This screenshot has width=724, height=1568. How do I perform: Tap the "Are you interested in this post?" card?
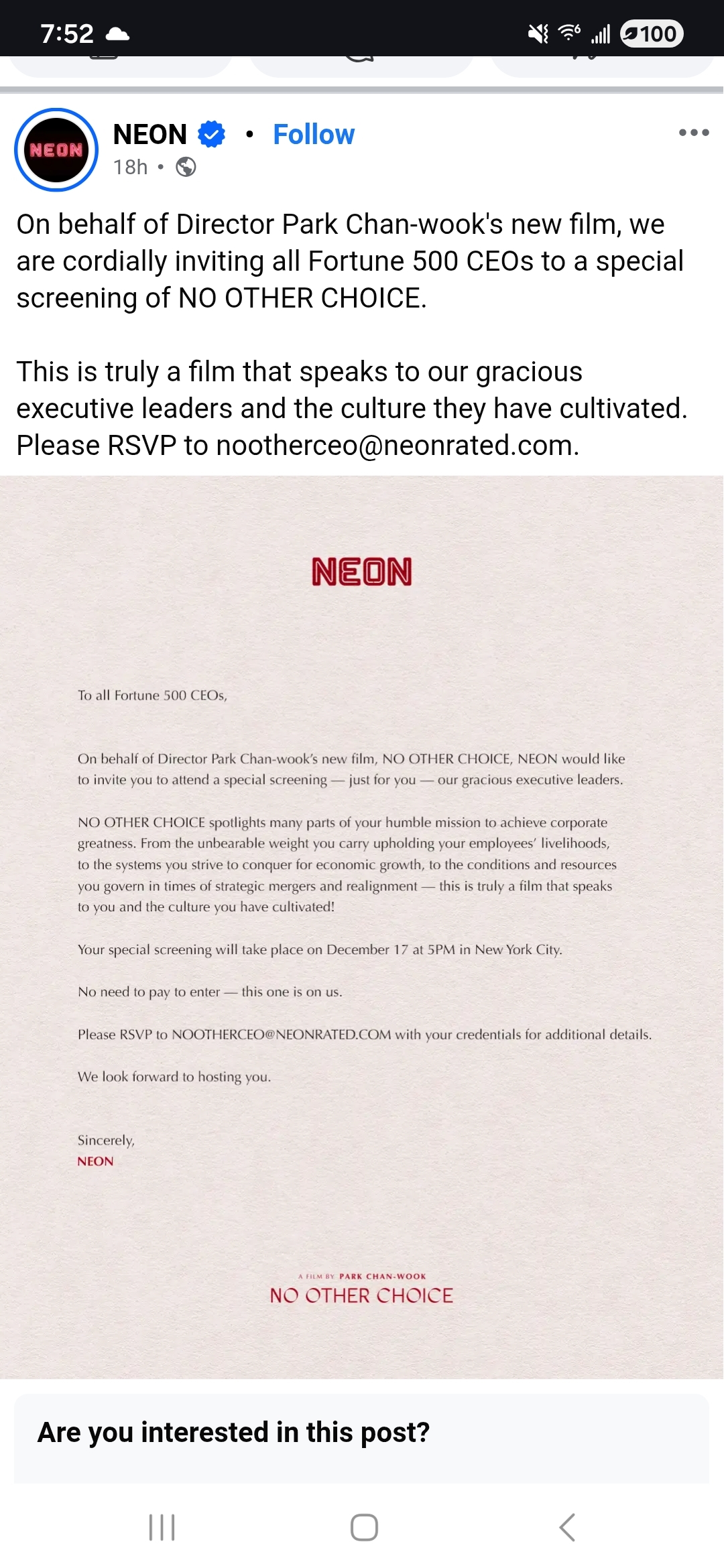[362, 1434]
